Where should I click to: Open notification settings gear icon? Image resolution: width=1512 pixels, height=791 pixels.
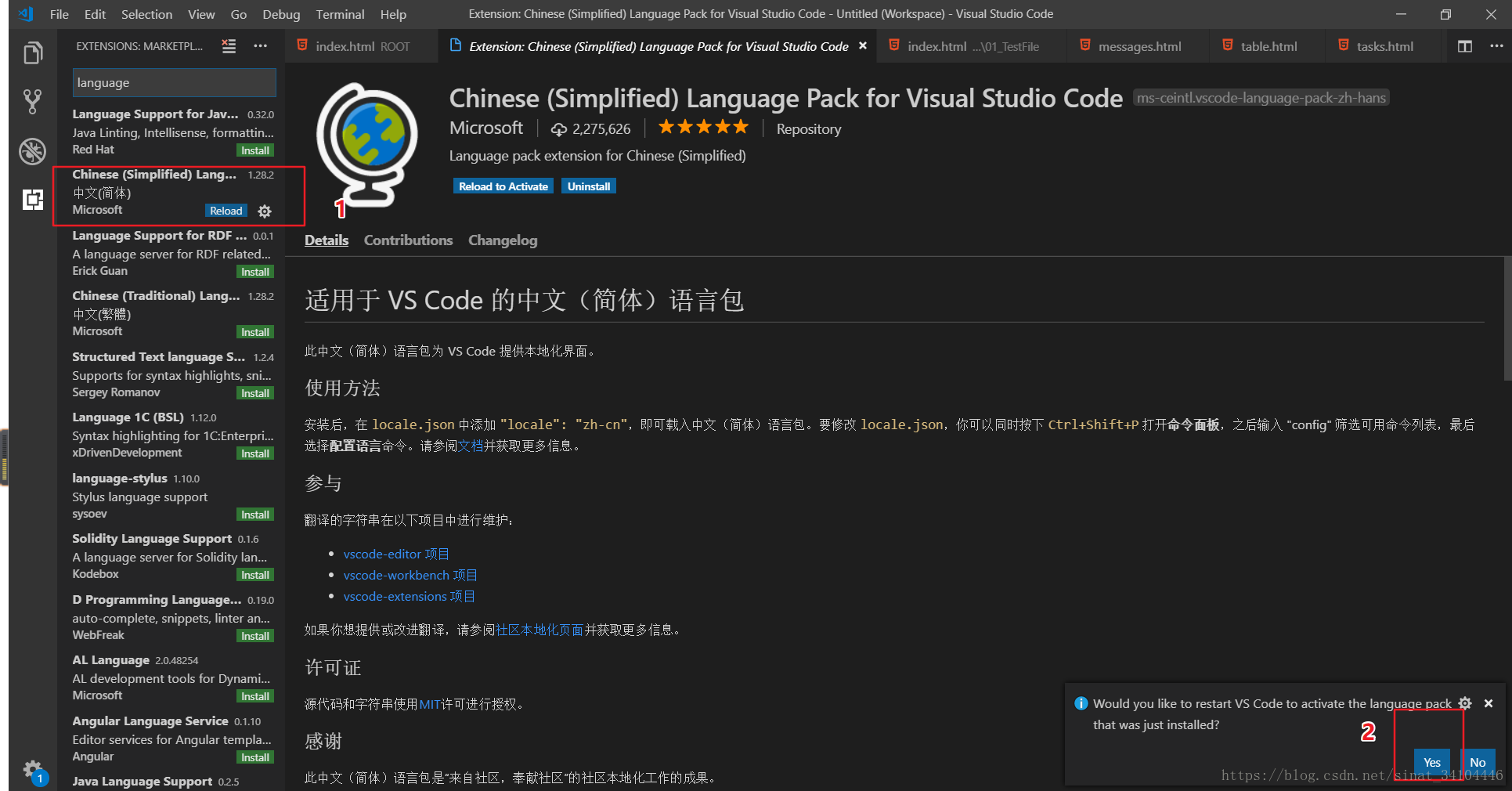click(1465, 703)
